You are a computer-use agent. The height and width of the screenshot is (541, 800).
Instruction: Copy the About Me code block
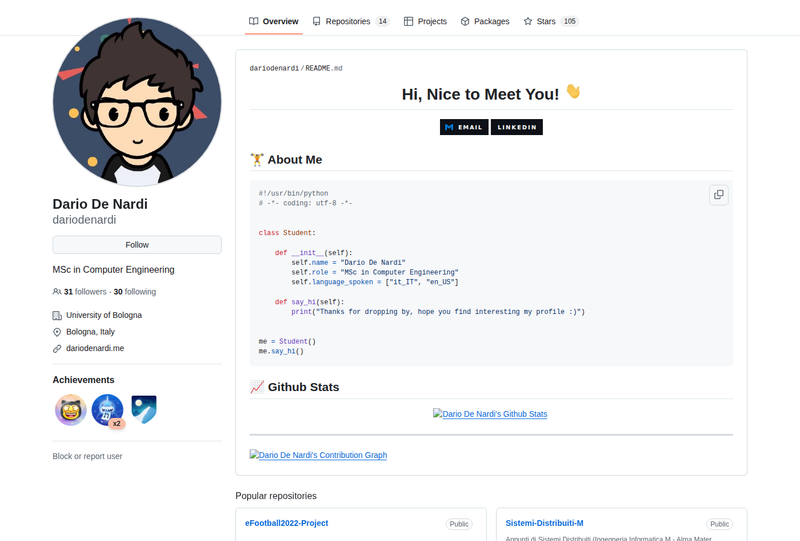(718, 195)
